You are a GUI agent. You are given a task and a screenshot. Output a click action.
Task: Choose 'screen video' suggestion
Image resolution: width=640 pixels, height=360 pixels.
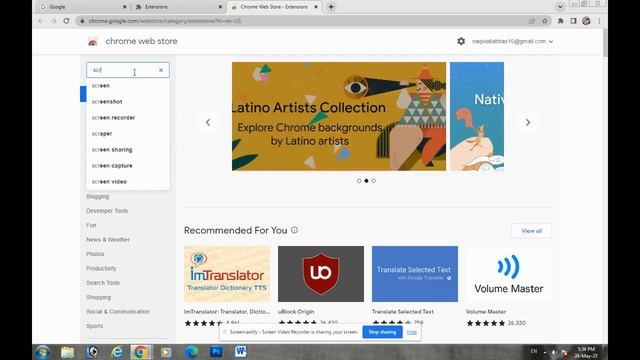point(128,182)
